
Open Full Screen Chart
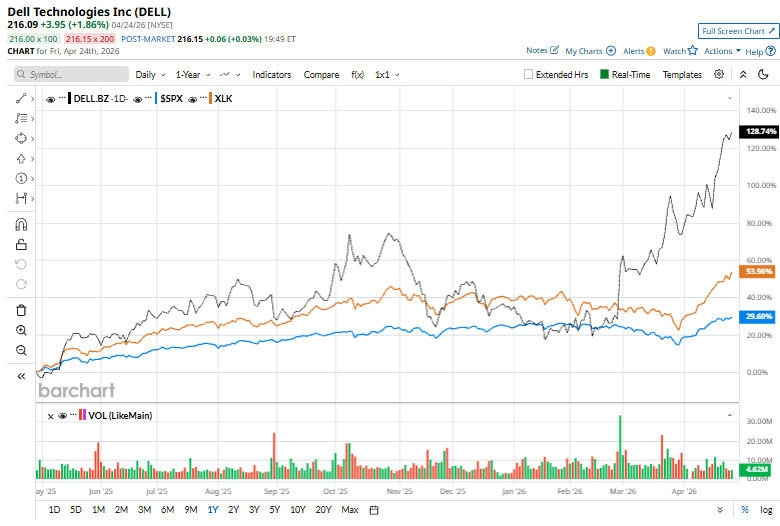[738, 31]
